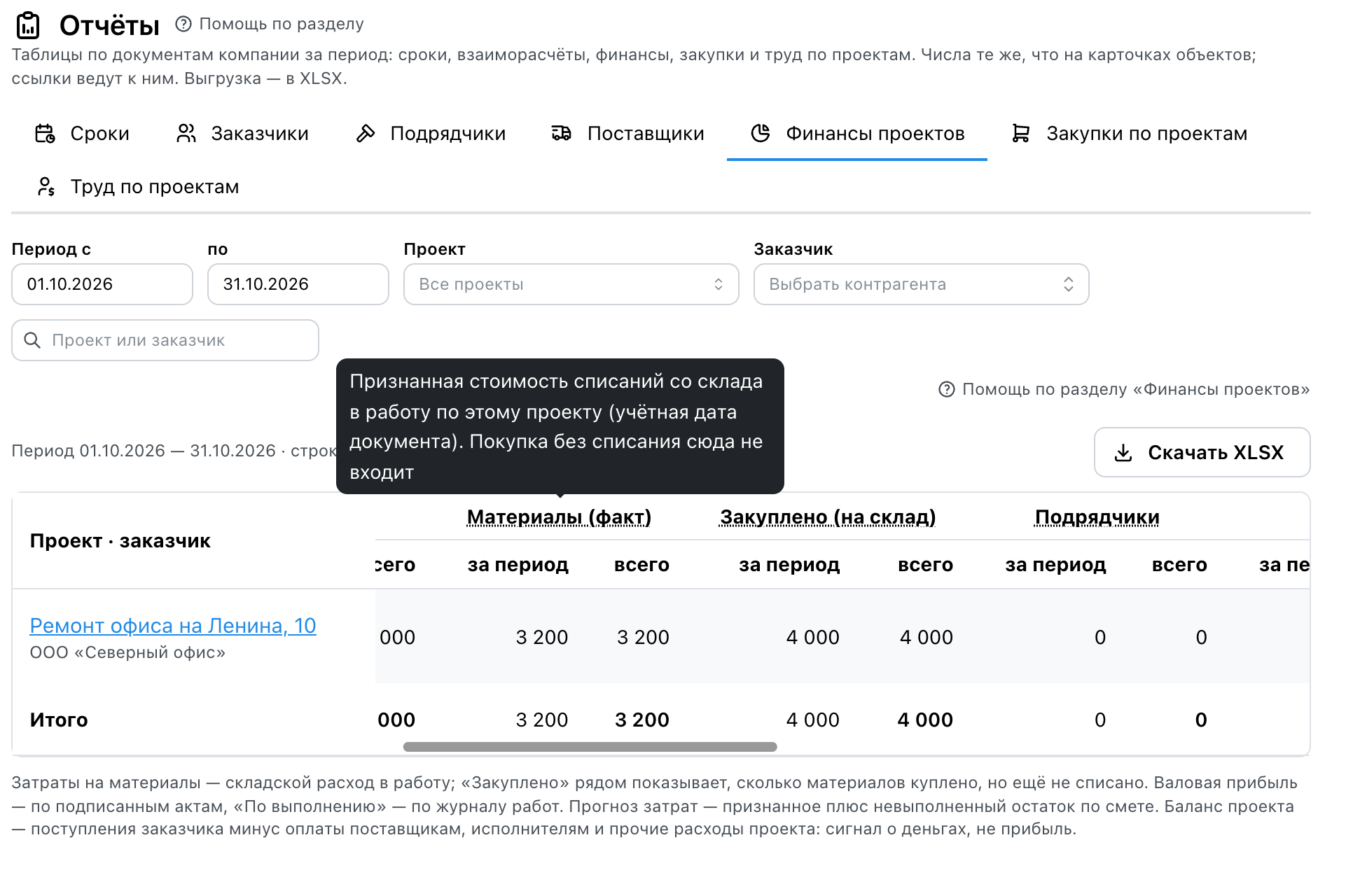Viewport: 1367px width, 896px height.
Task: Click the Итого row label
Action: (x=59, y=720)
